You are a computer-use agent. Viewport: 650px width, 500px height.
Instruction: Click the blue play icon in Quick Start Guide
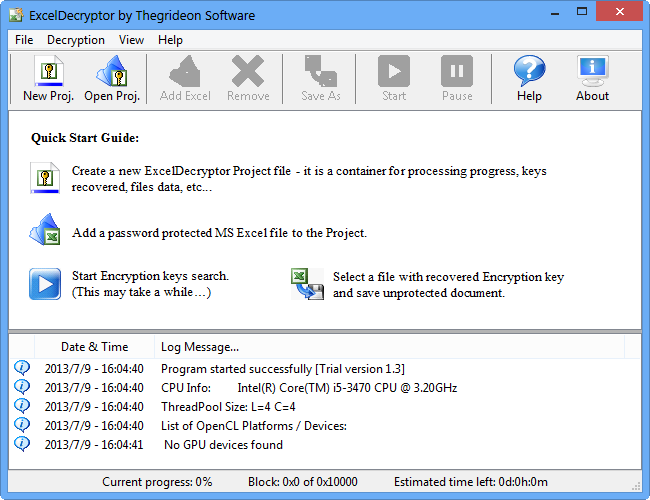45,284
